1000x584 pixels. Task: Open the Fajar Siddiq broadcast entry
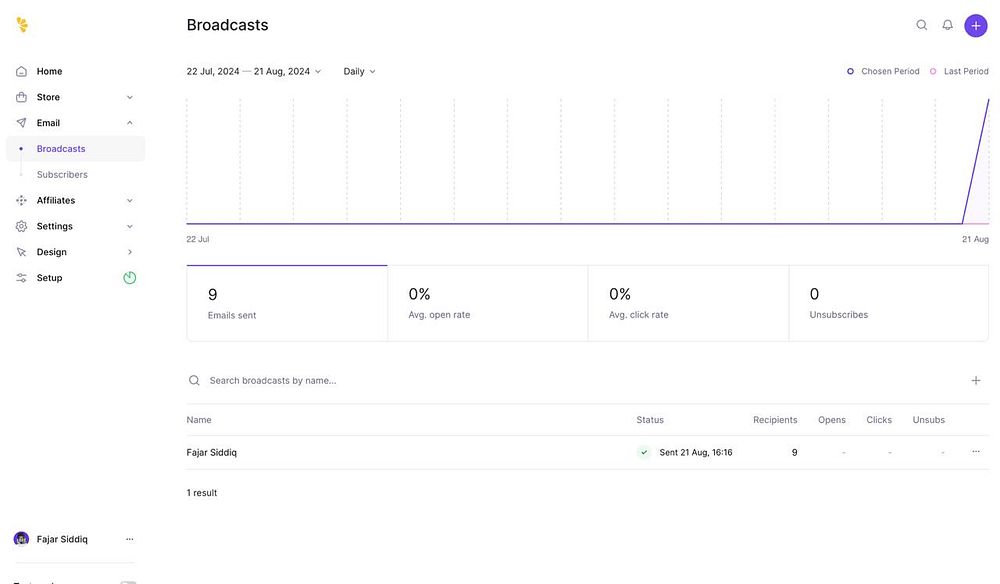click(212, 452)
